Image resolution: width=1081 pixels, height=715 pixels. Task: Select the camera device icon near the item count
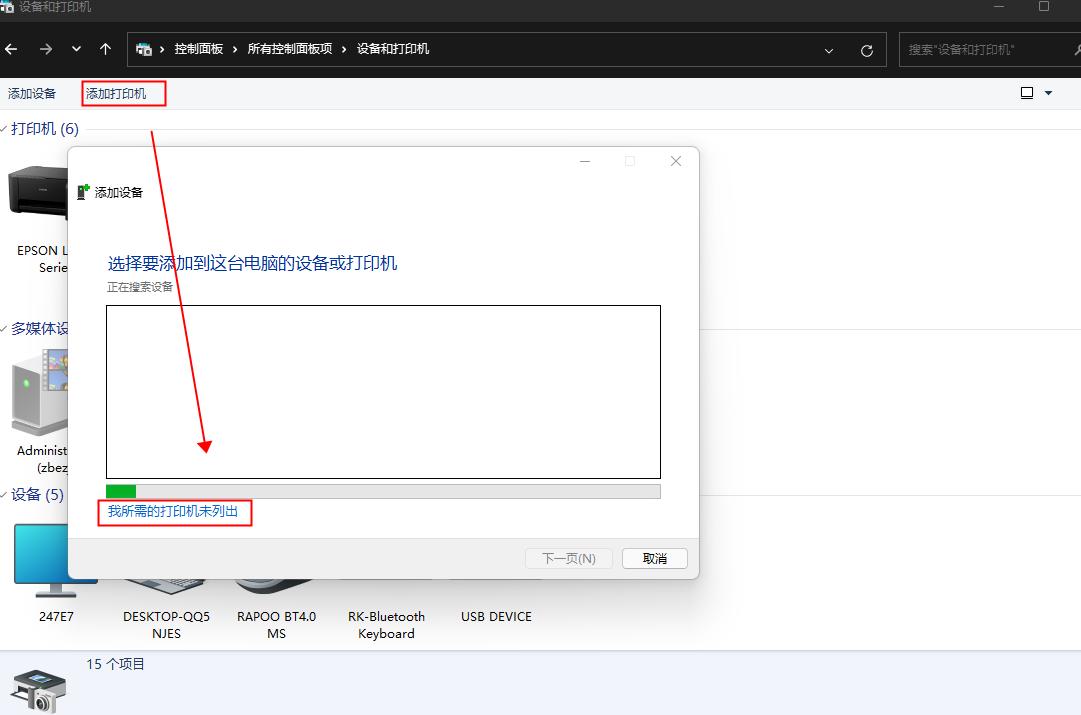point(37,688)
